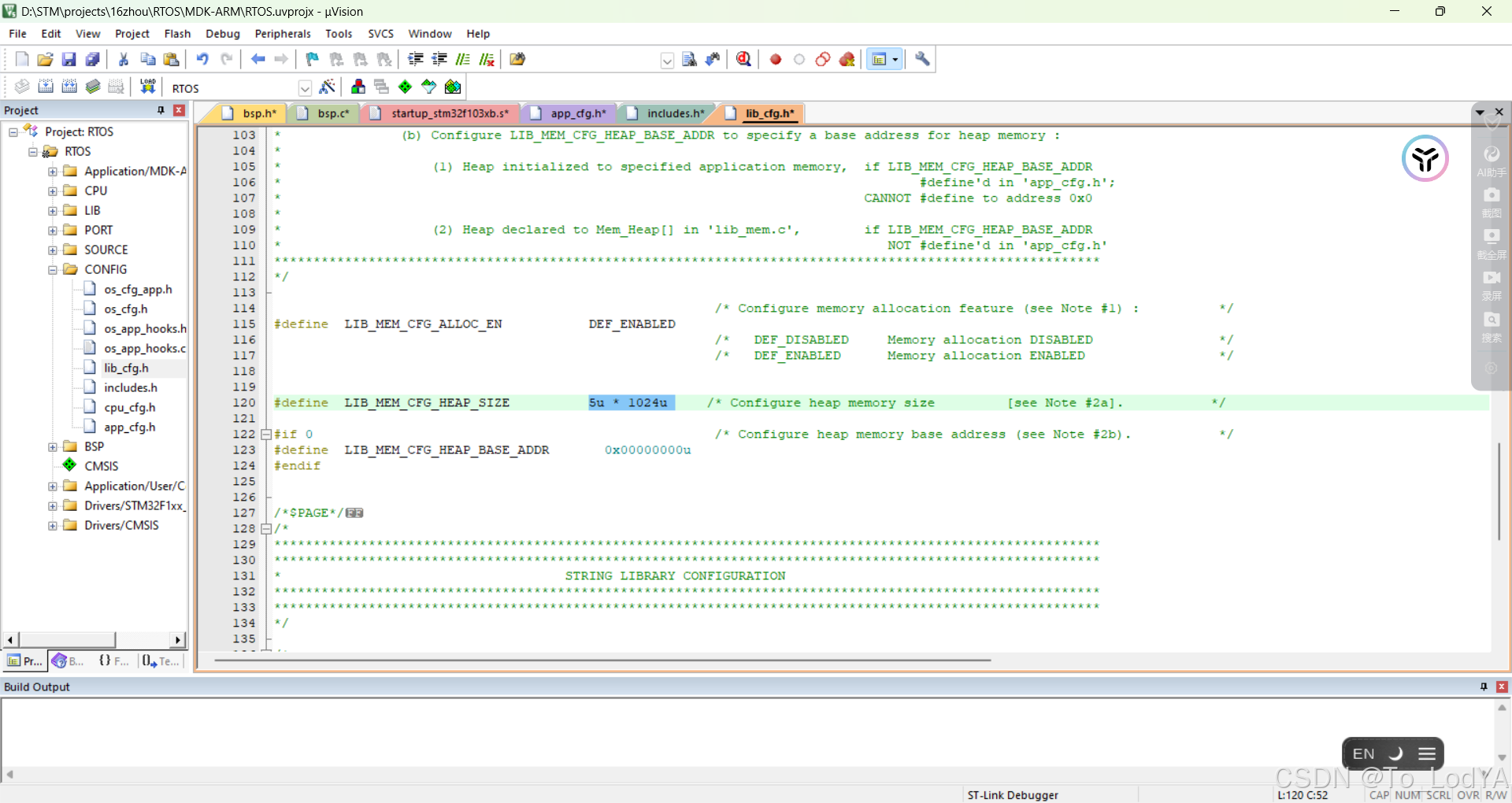Switch to the includes.h* tab
Screen dimensions: 1512x803
click(x=668, y=113)
